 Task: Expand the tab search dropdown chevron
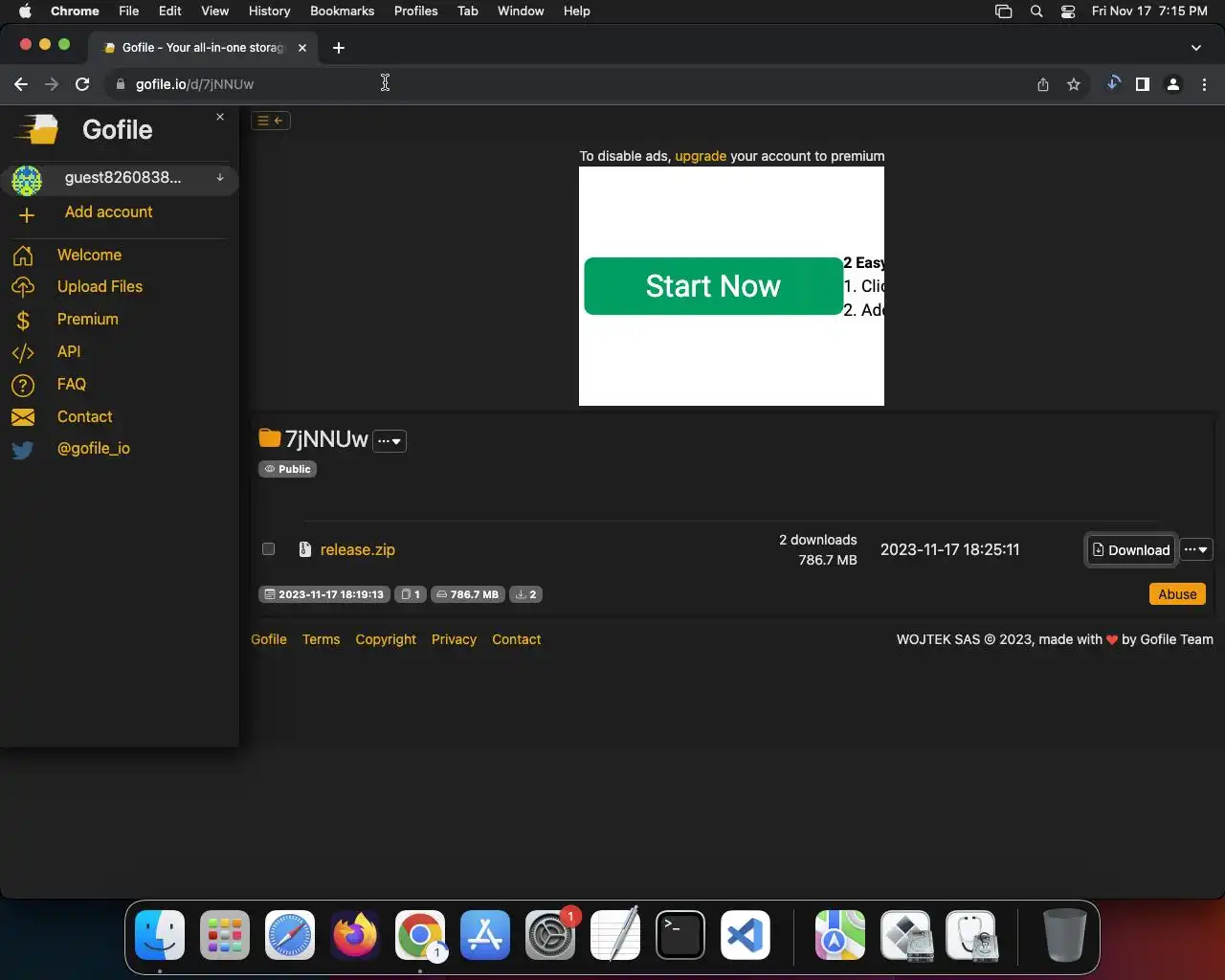point(1196,48)
